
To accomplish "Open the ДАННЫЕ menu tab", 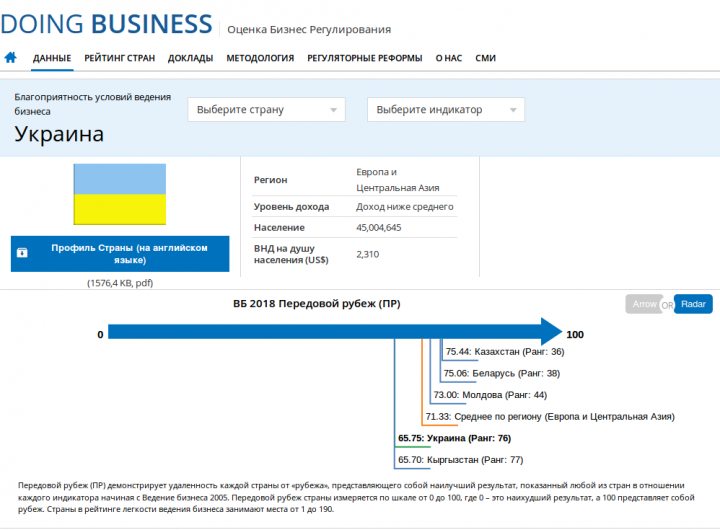I will coord(52,58).
